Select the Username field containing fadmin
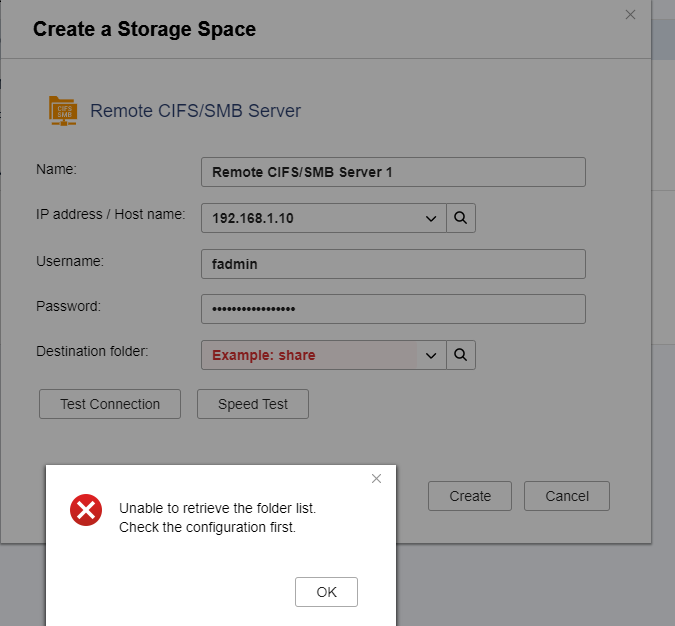The width and height of the screenshot is (675, 626). [x=393, y=264]
